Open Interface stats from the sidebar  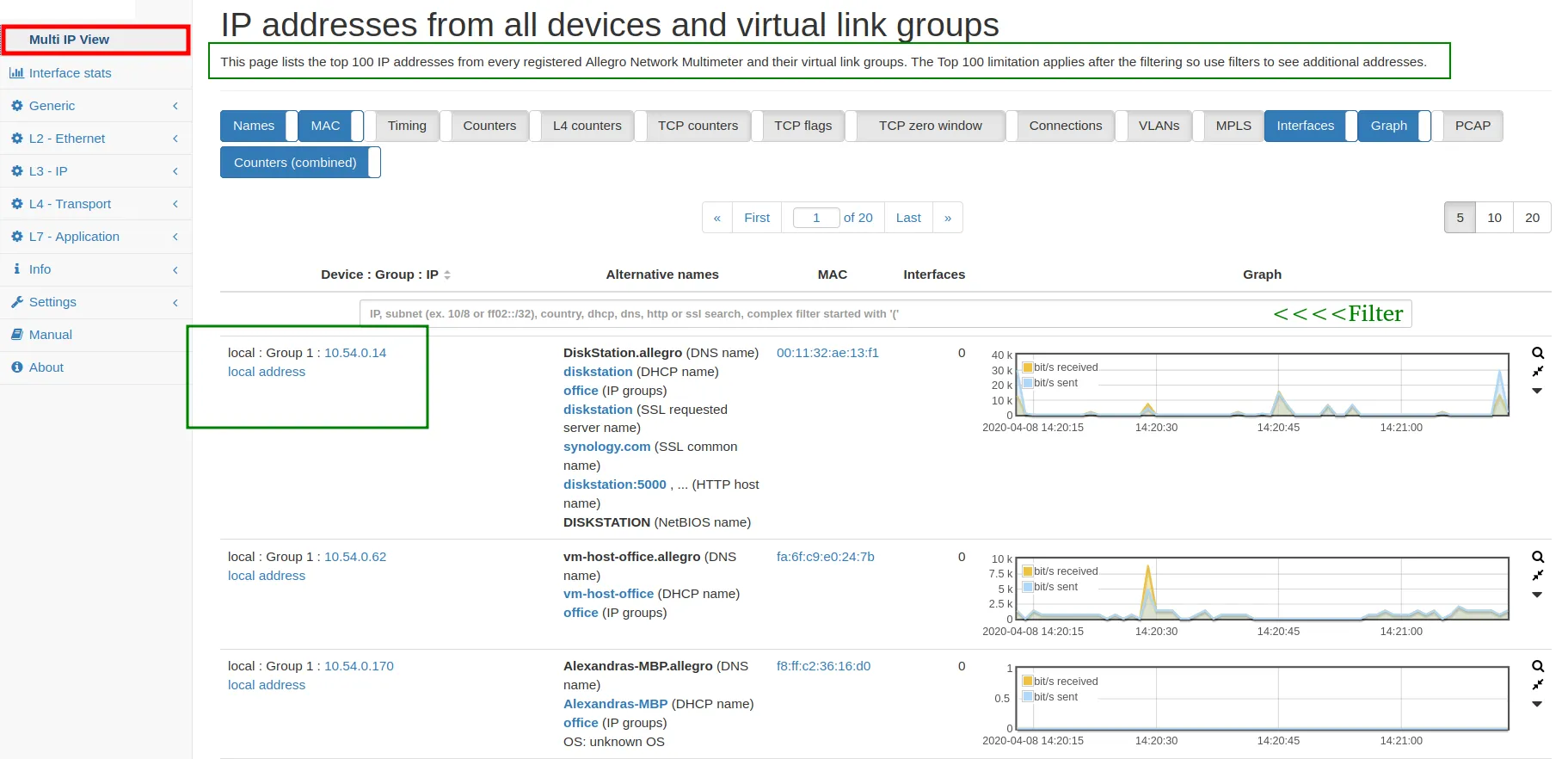tap(70, 73)
